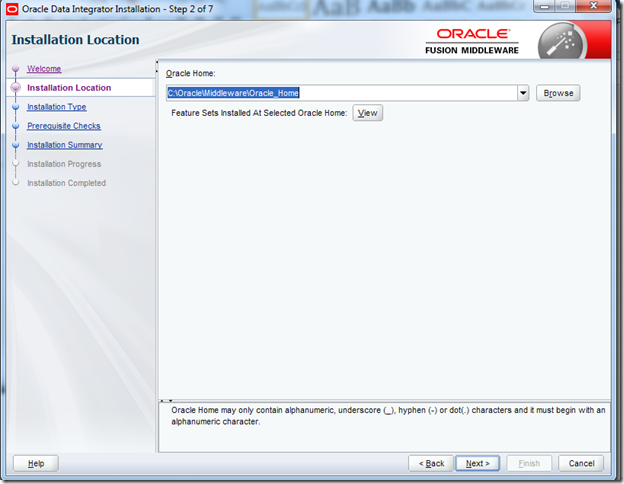Proceed with the Next button
This screenshot has height=484, width=624.
[x=478, y=463]
